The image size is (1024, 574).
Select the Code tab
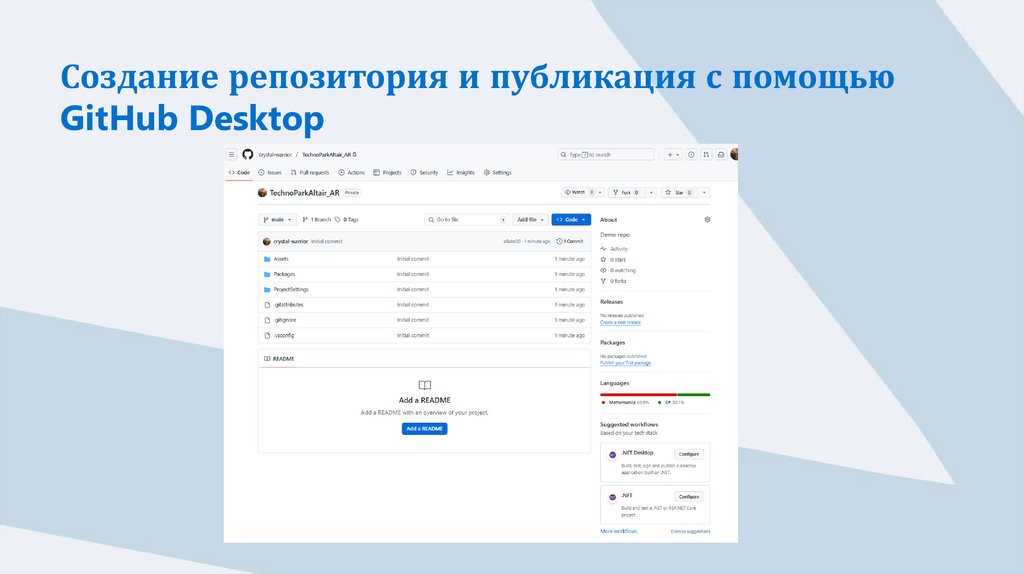(239, 172)
